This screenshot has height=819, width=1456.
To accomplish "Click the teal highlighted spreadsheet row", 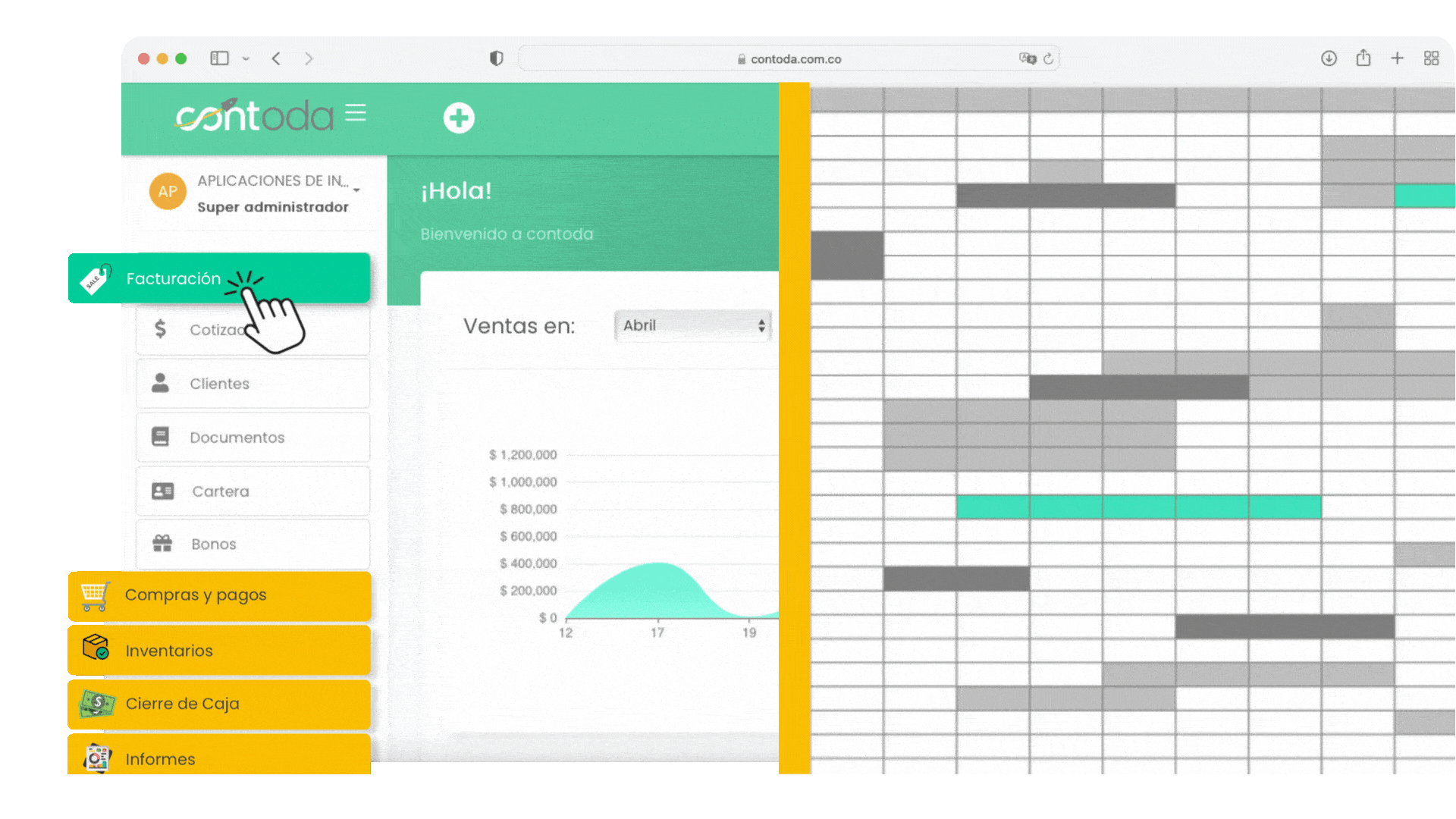I will pos(1137,507).
